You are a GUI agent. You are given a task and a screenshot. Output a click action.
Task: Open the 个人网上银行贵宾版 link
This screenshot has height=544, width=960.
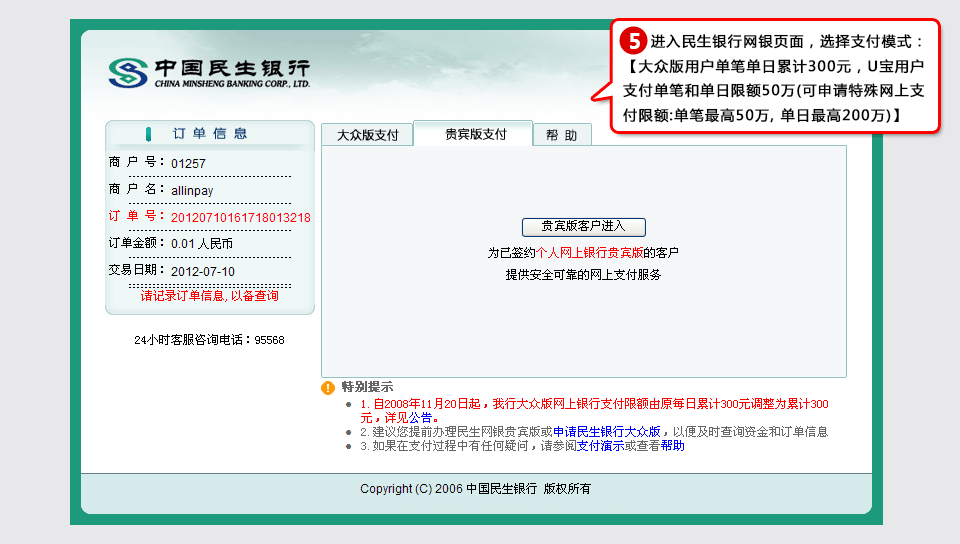(x=590, y=253)
